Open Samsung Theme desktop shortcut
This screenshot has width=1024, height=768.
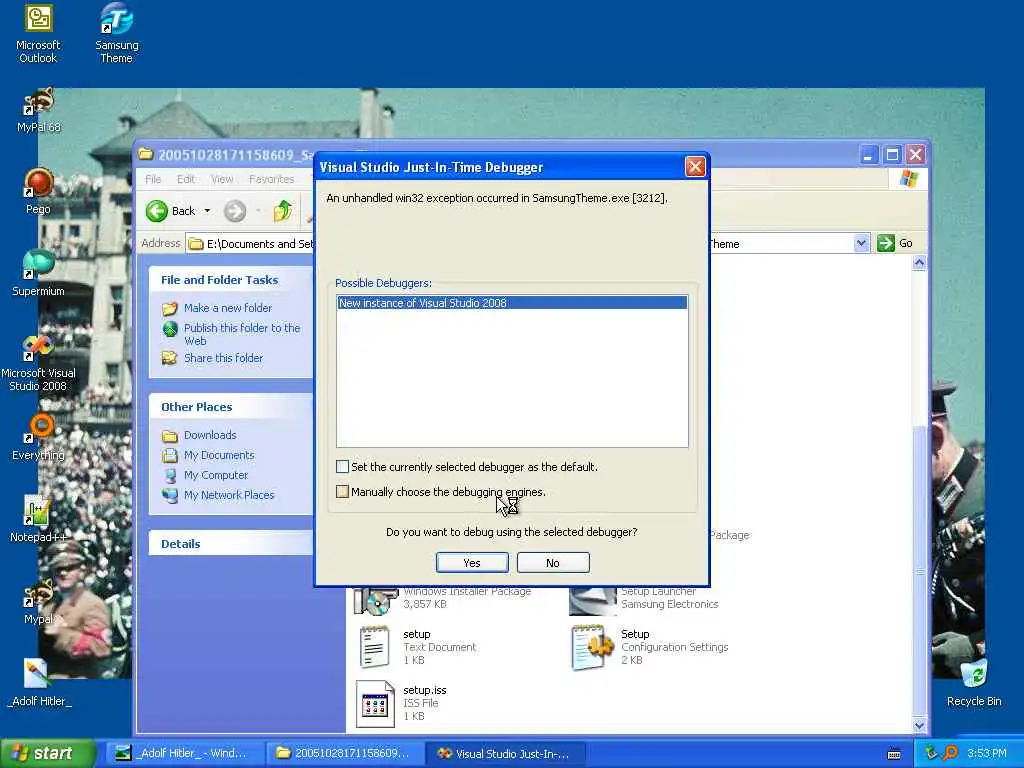coord(116,34)
